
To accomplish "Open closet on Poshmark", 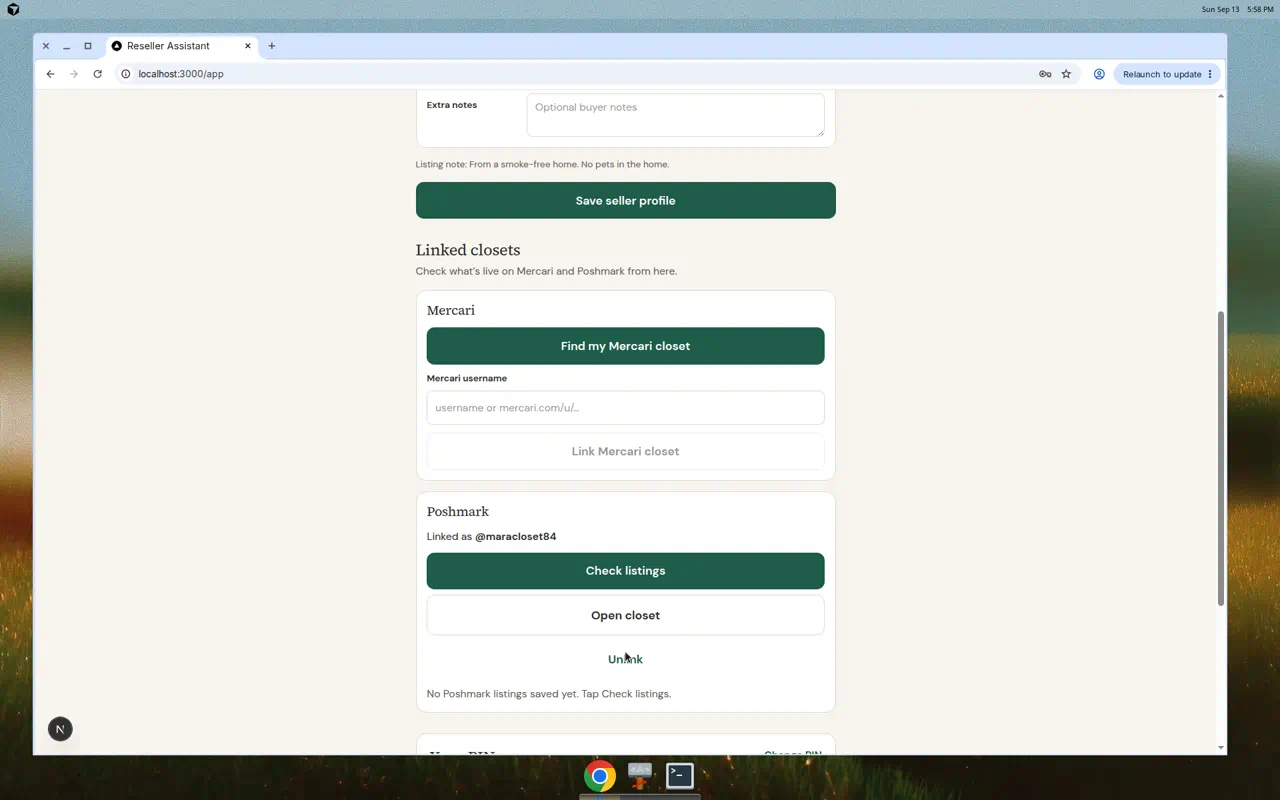I will coord(626,615).
